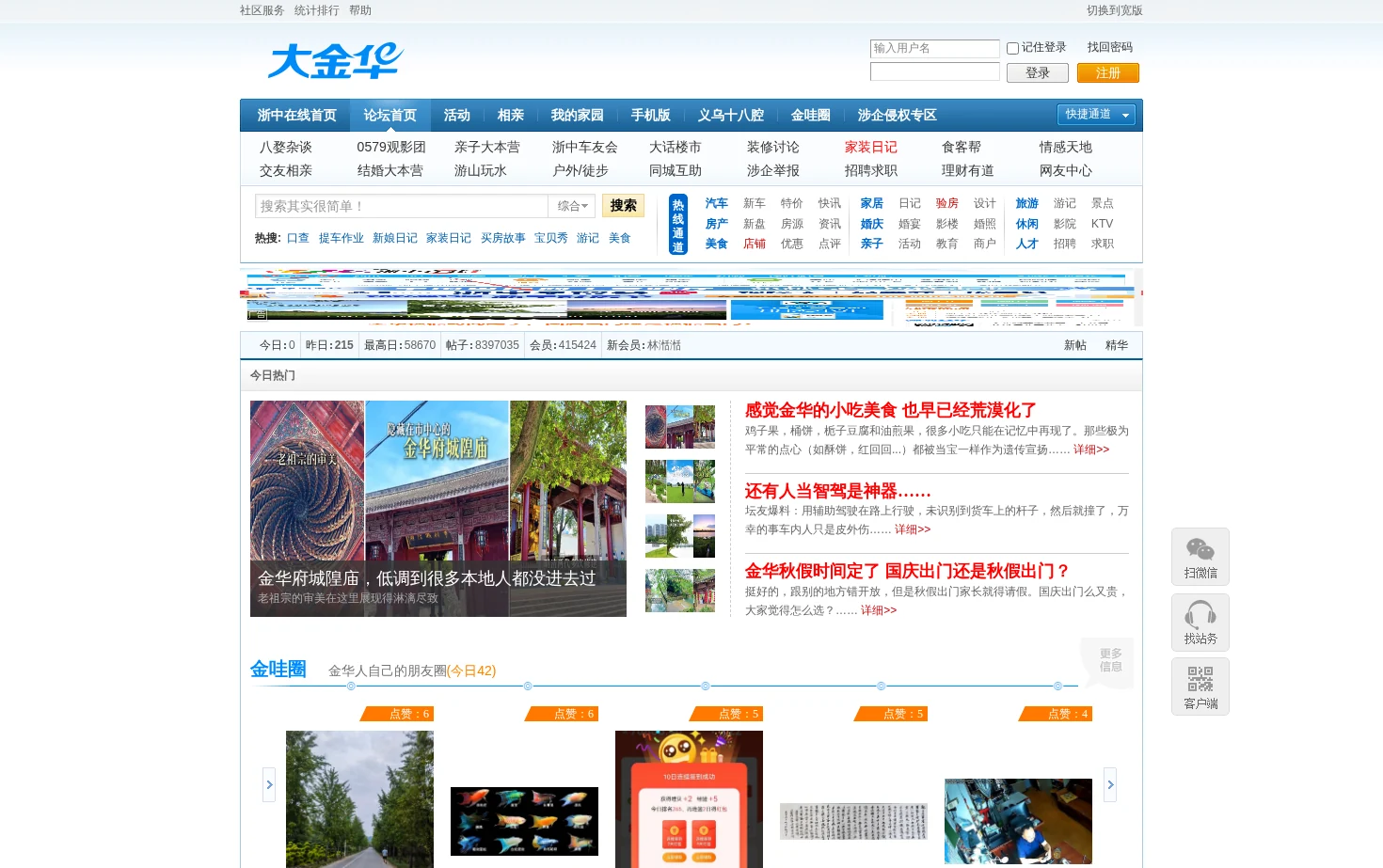Click the 搜索 search button
1383x868 pixels.
tap(623, 206)
